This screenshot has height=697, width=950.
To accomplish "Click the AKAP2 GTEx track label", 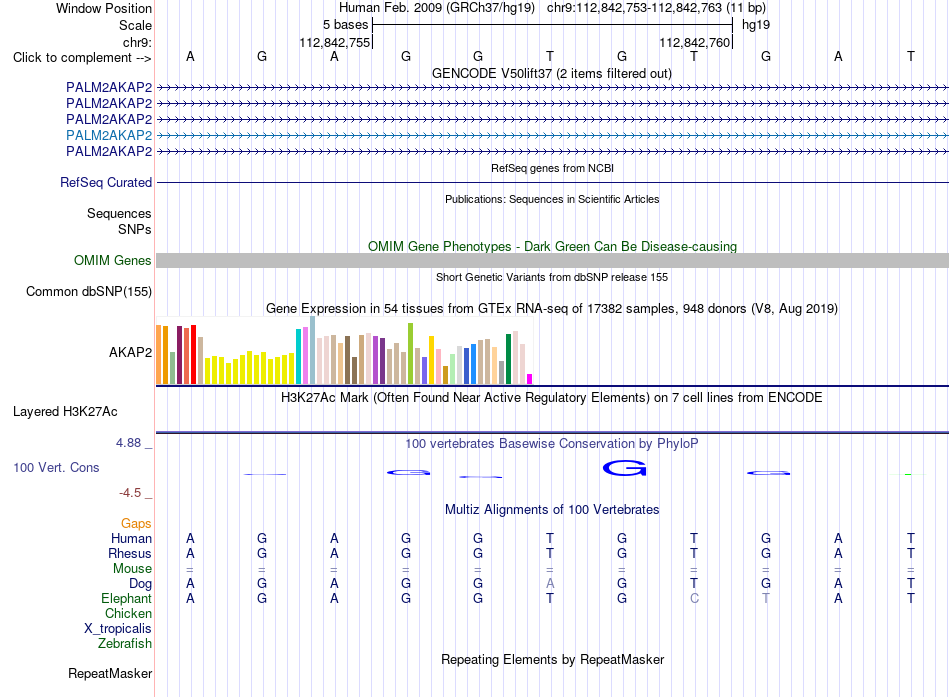I will [x=130, y=352].
